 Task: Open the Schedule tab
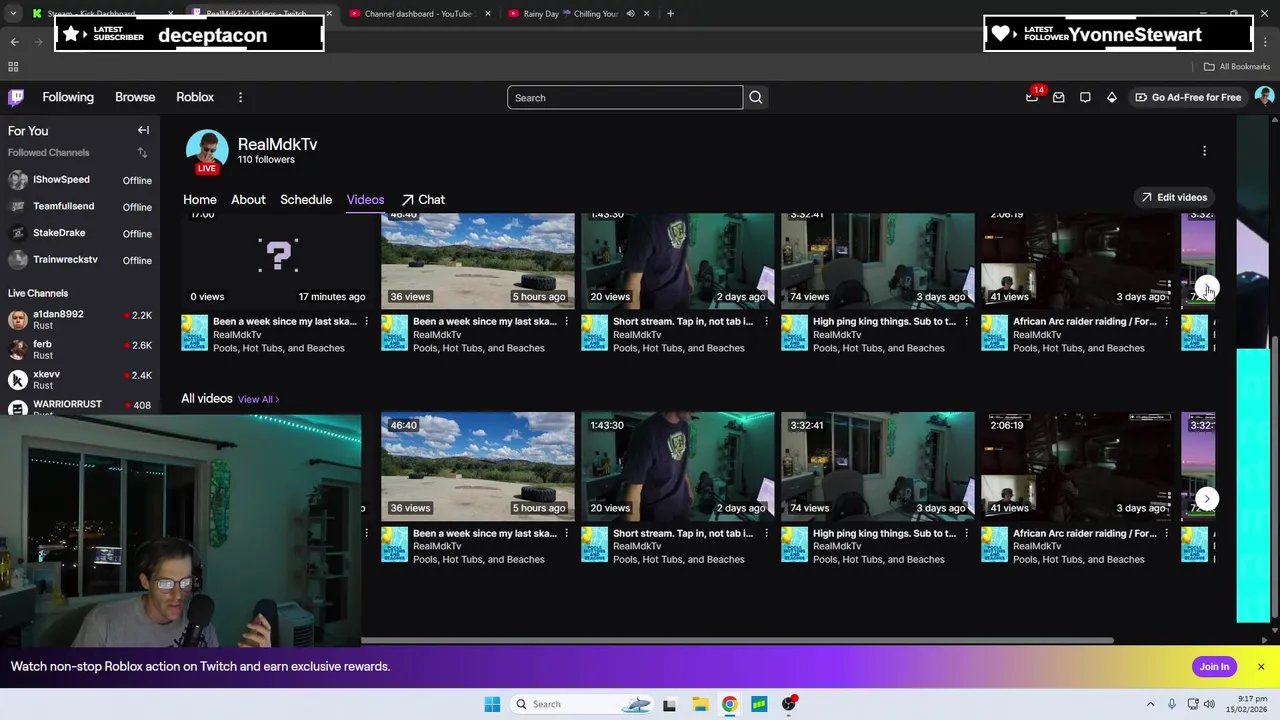point(306,199)
